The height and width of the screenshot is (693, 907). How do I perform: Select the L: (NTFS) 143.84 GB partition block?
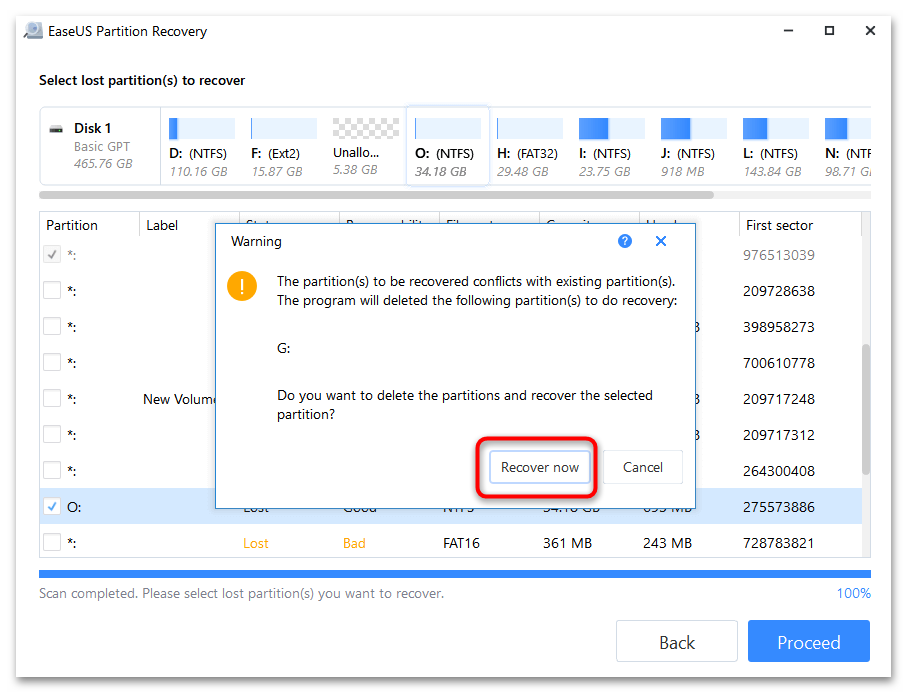(x=776, y=146)
